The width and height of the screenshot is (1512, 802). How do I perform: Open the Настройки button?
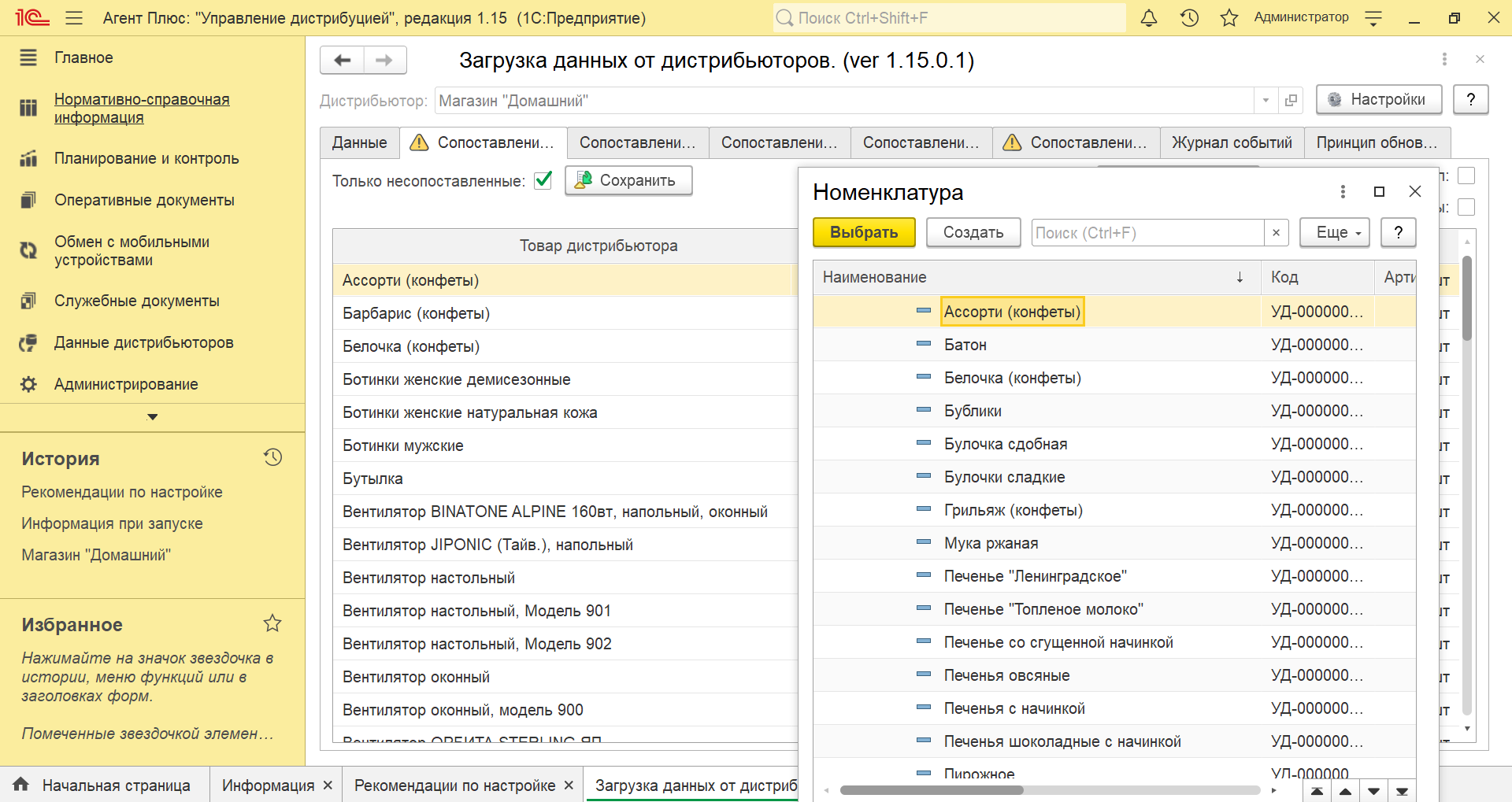click(1379, 99)
